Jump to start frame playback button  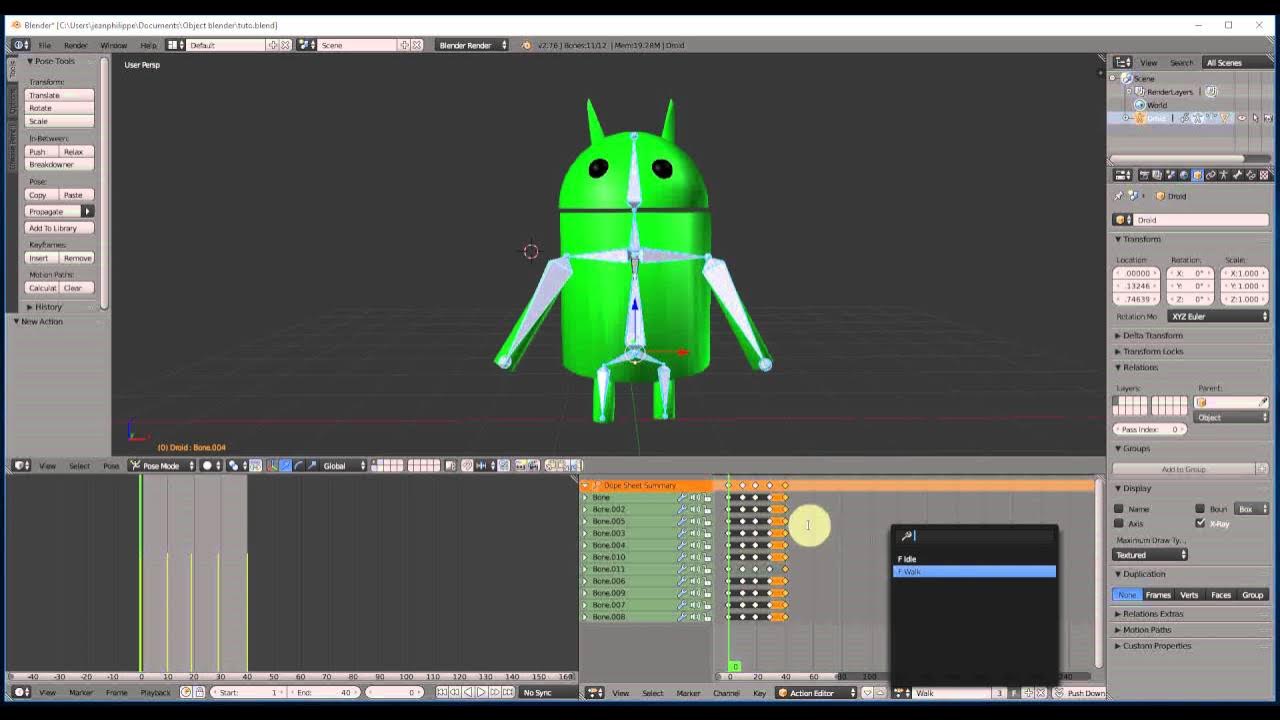click(441, 692)
